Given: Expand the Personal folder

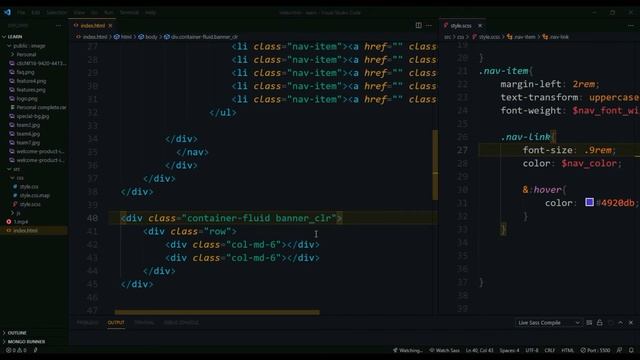Looking at the screenshot, I should pos(24,55).
